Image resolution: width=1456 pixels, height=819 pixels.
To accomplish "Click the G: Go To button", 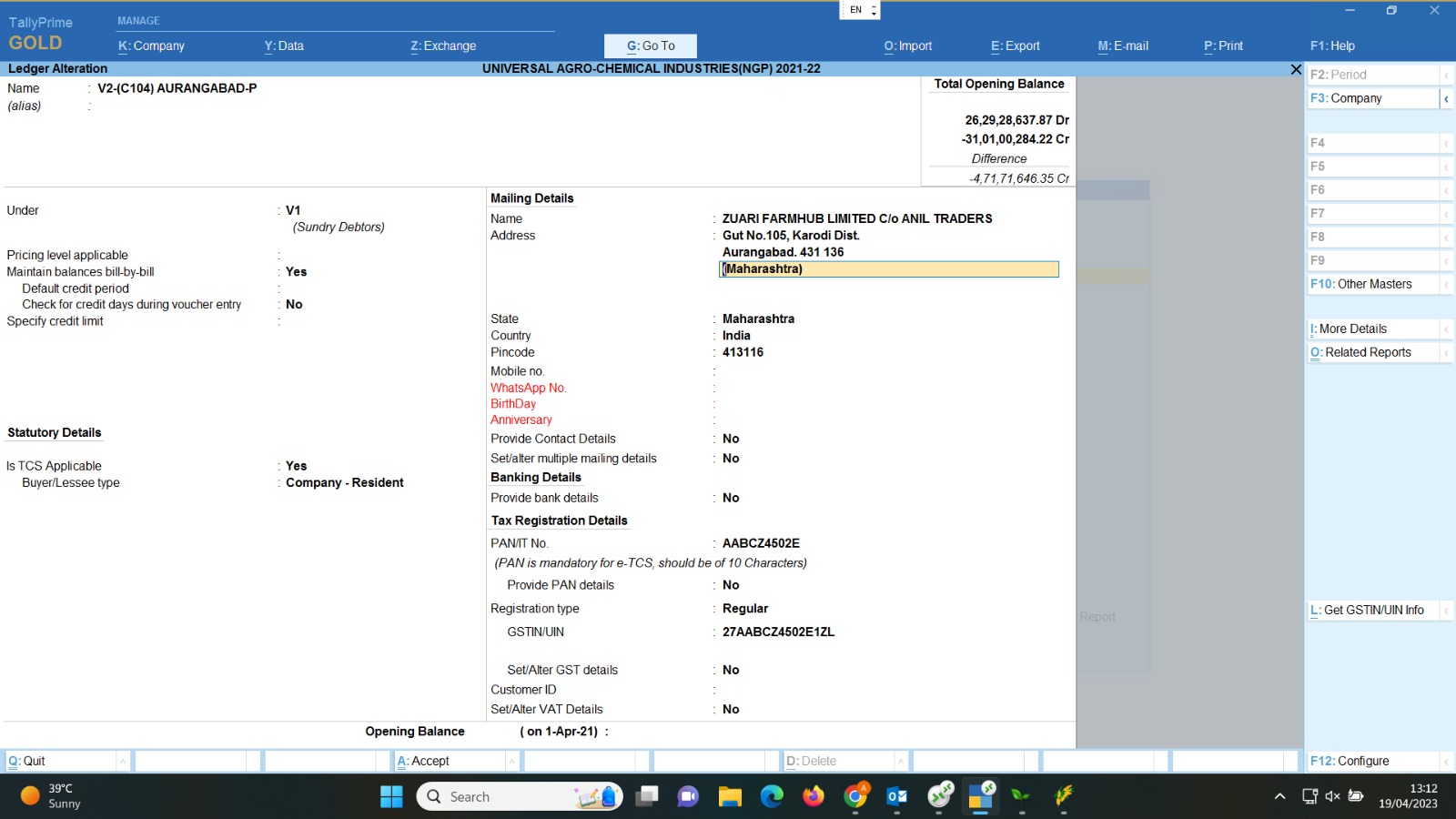I will tap(651, 45).
